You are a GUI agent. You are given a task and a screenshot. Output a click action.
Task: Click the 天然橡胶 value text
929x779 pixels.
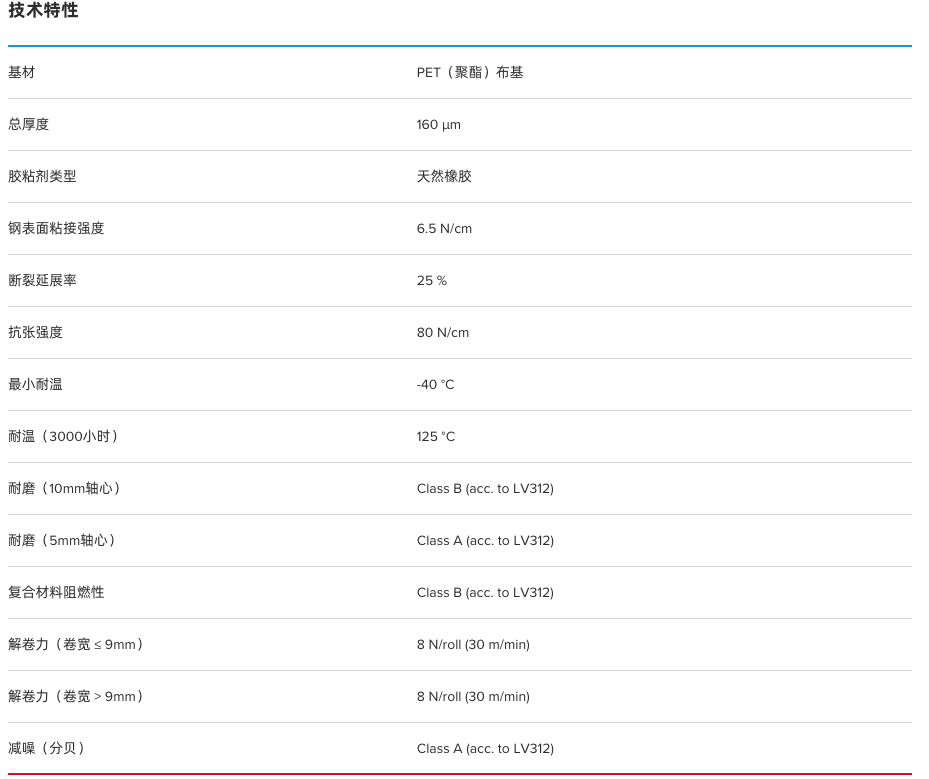point(444,177)
